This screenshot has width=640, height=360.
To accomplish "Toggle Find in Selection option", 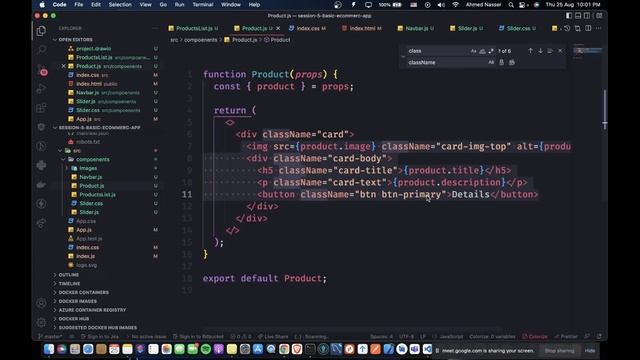I will [550, 51].
